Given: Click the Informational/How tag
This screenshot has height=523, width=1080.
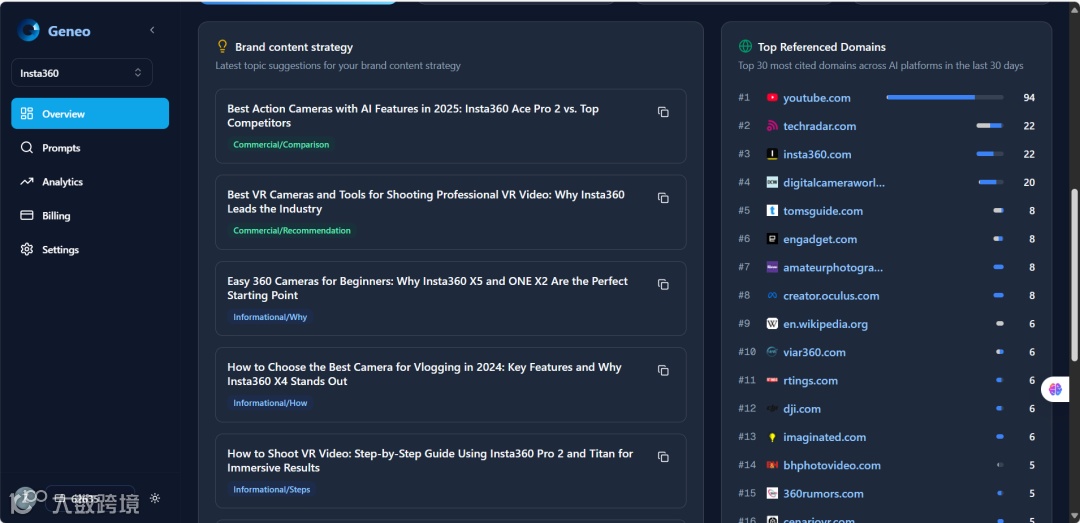Looking at the screenshot, I should pyautogui.click(x=270, y=403).
